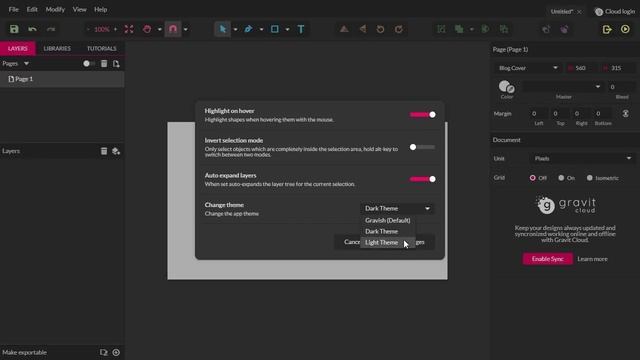Click the delete page trash icon
This screenshot has height=360, width=640.
104,64
